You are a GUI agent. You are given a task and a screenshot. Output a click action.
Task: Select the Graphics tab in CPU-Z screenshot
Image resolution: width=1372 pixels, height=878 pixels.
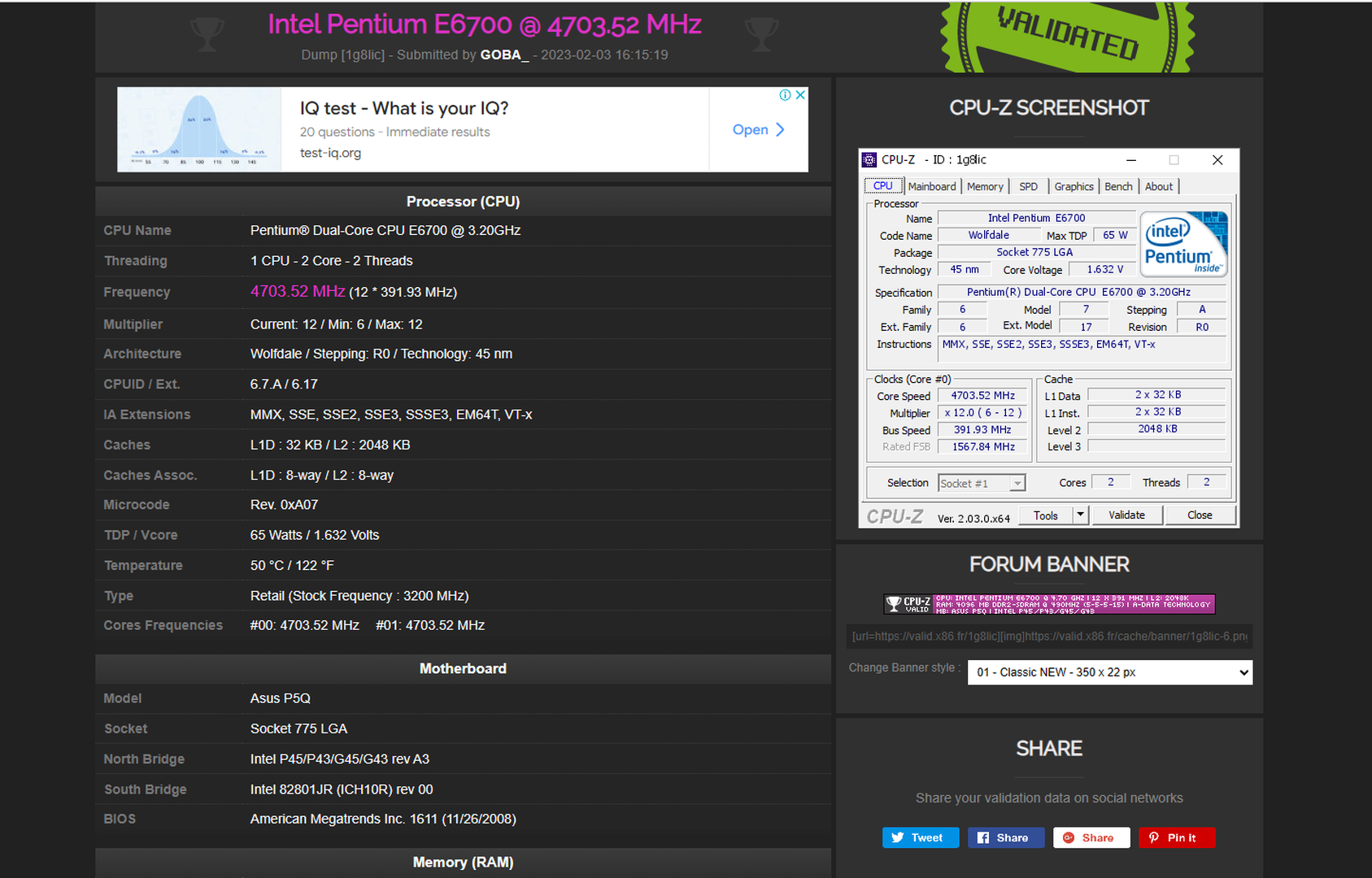[x=1074, y=186]
